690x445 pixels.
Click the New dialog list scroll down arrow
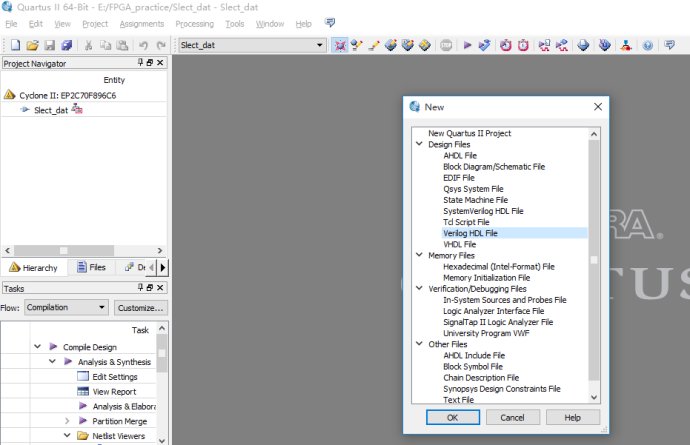594,397
